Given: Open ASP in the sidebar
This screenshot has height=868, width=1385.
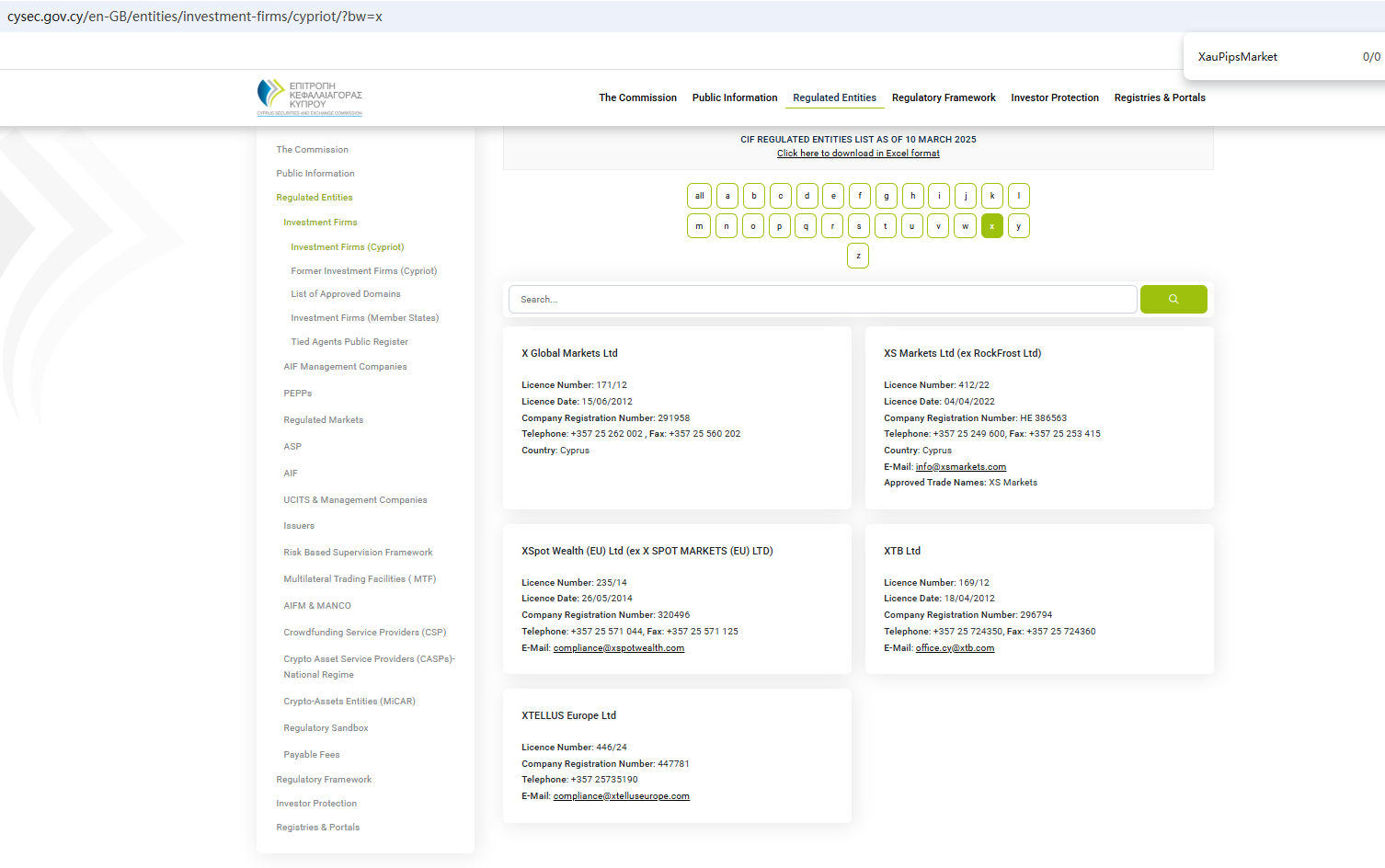Looking at the screenshot, I should click(292, 447).
